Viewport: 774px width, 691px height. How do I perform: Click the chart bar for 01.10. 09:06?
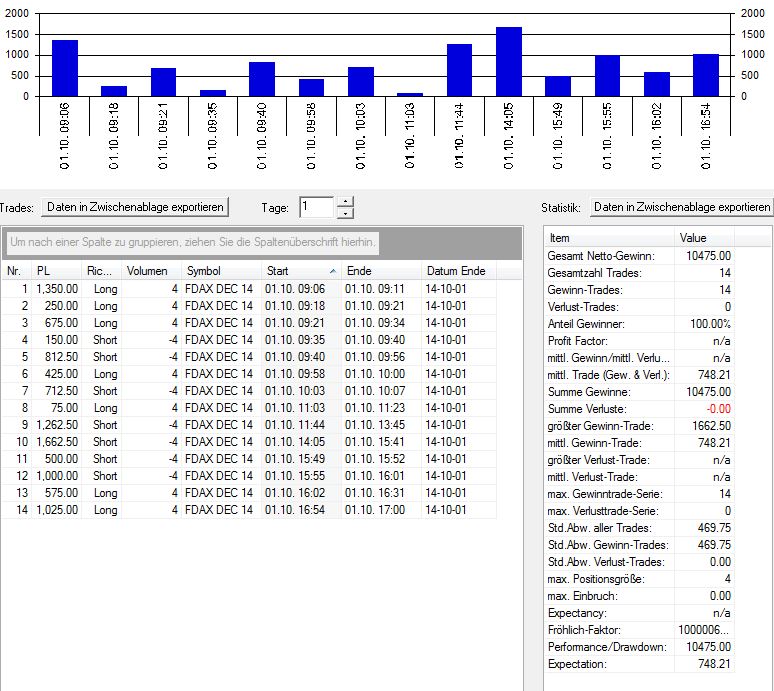[x=65, y=68]
